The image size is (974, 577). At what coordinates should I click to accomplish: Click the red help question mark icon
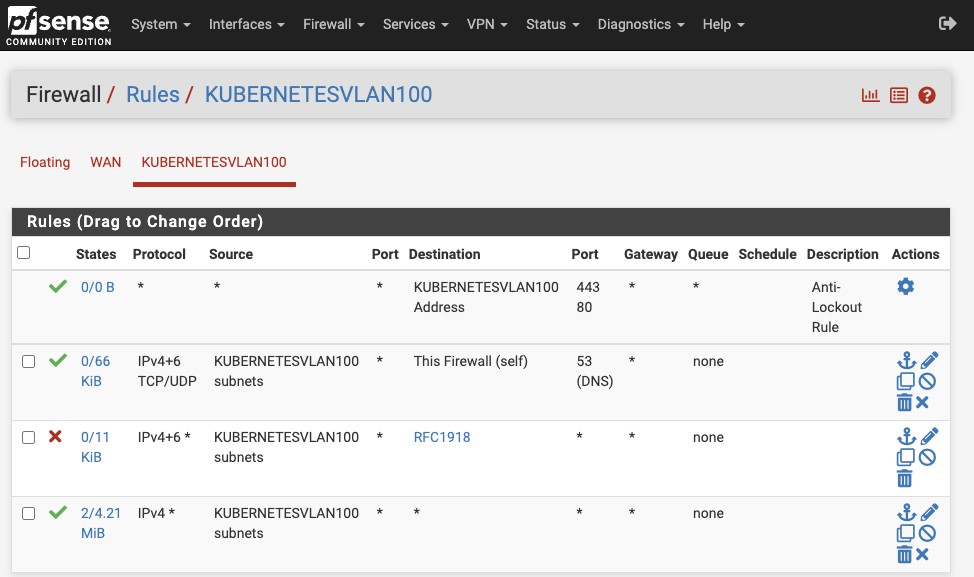pyautogui.click(x=927, y=95)
